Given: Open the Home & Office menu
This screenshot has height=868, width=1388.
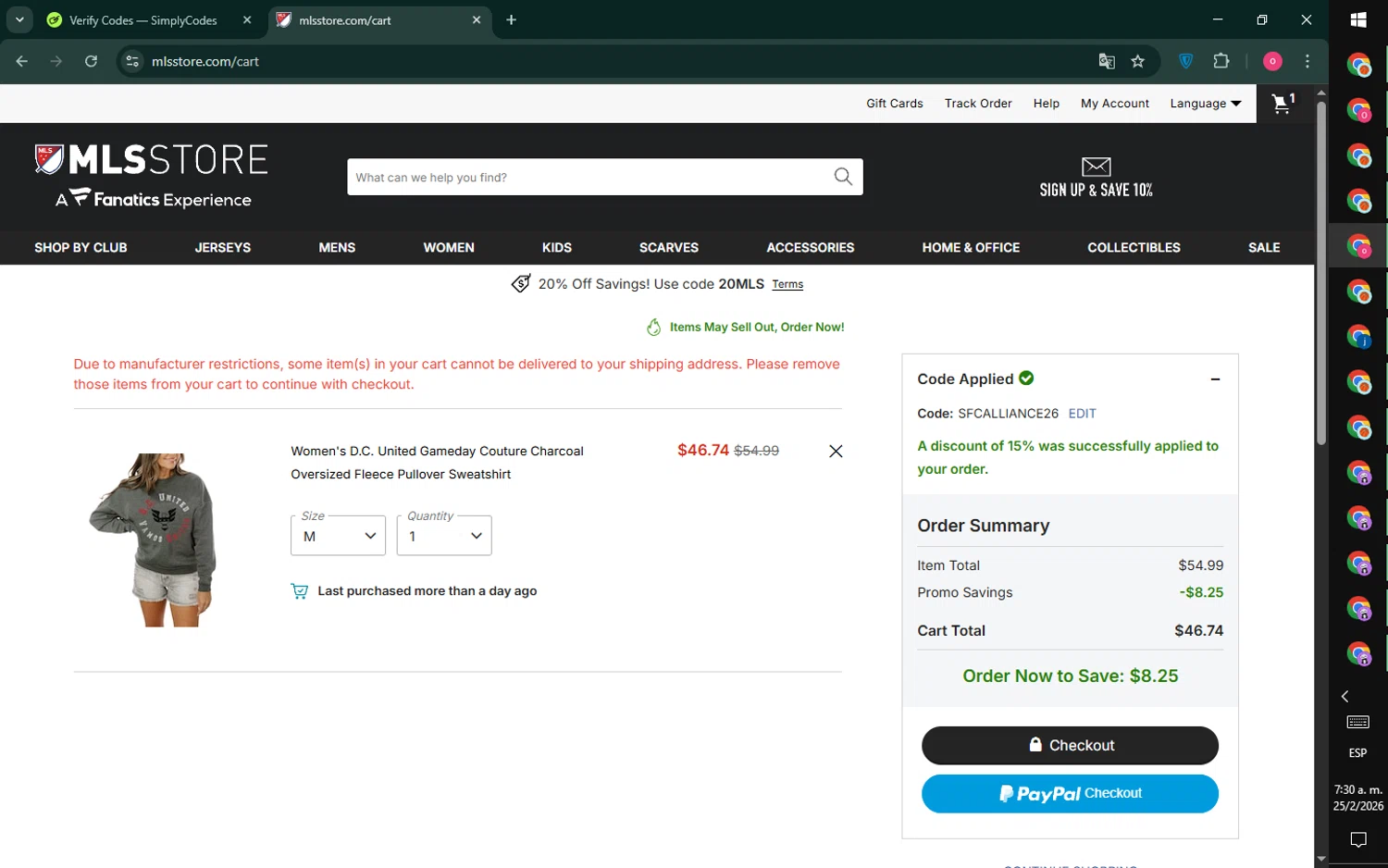Looking at the screenshot, I should [971, 248].
